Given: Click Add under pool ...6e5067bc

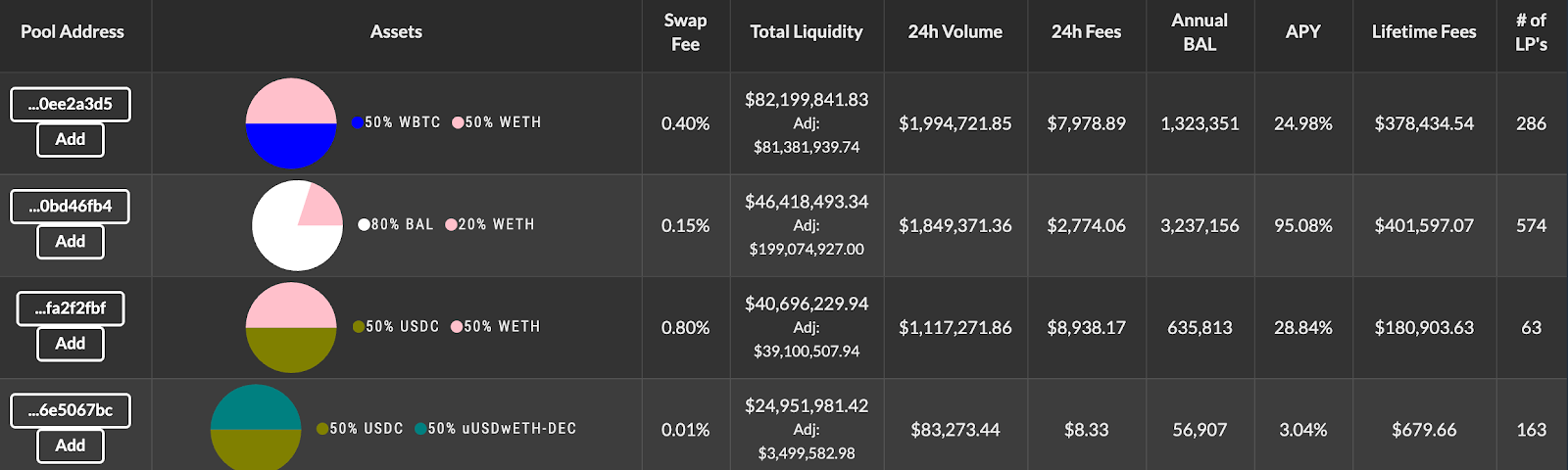Looking at the screenshot, I should (71, 445).
